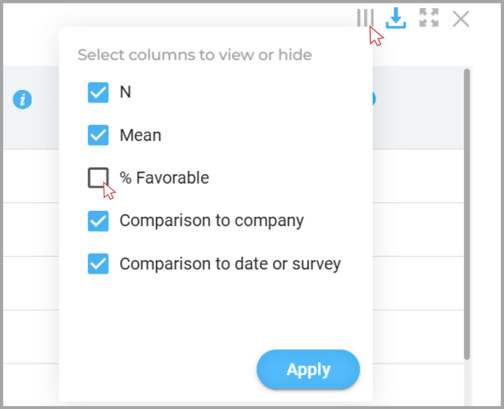Tick the % Favorable checkbox
The height and width of the screenshot is (409, 504).
98,178
